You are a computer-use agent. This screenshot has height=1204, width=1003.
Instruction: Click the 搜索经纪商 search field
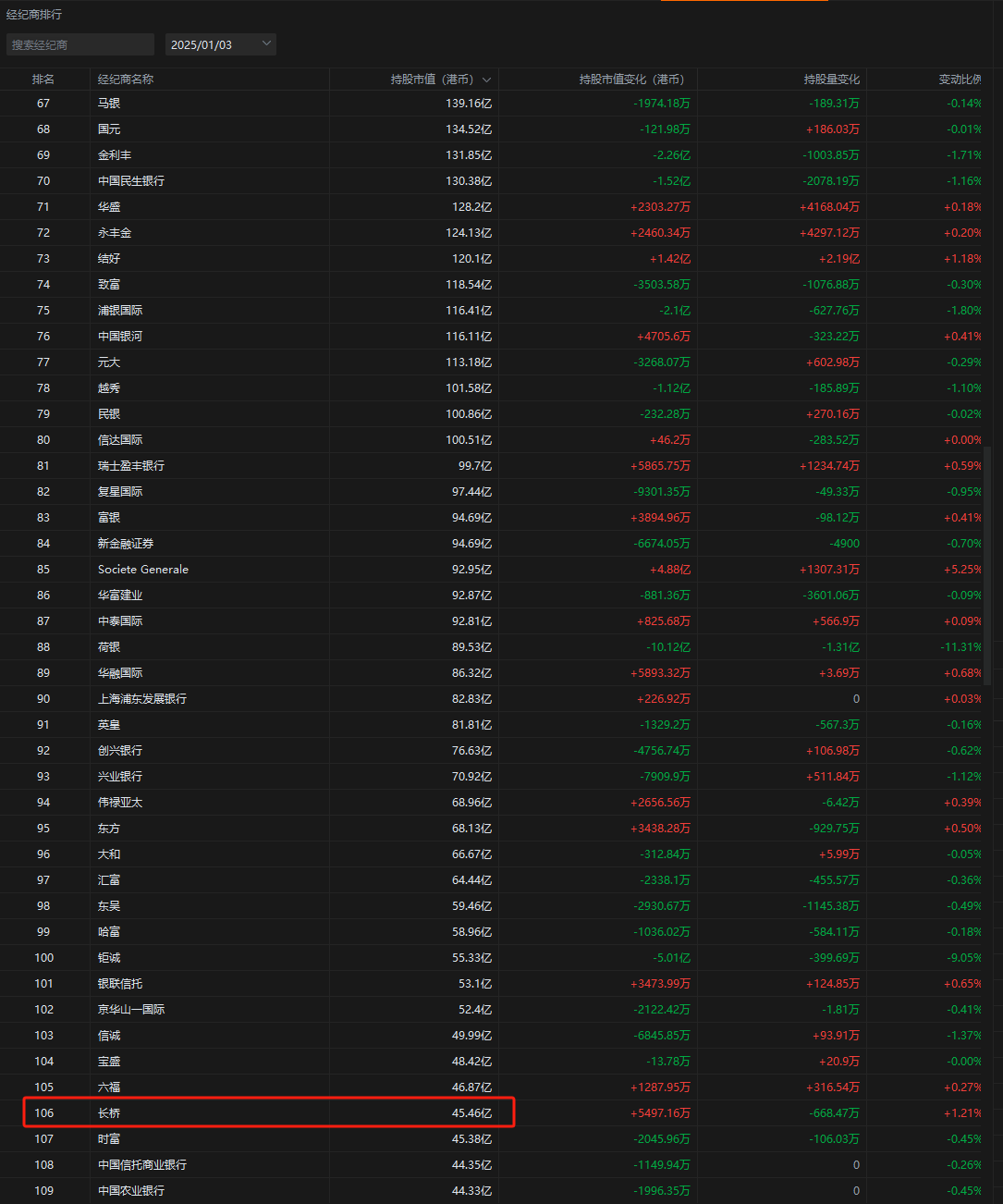[x=80, y=44]
